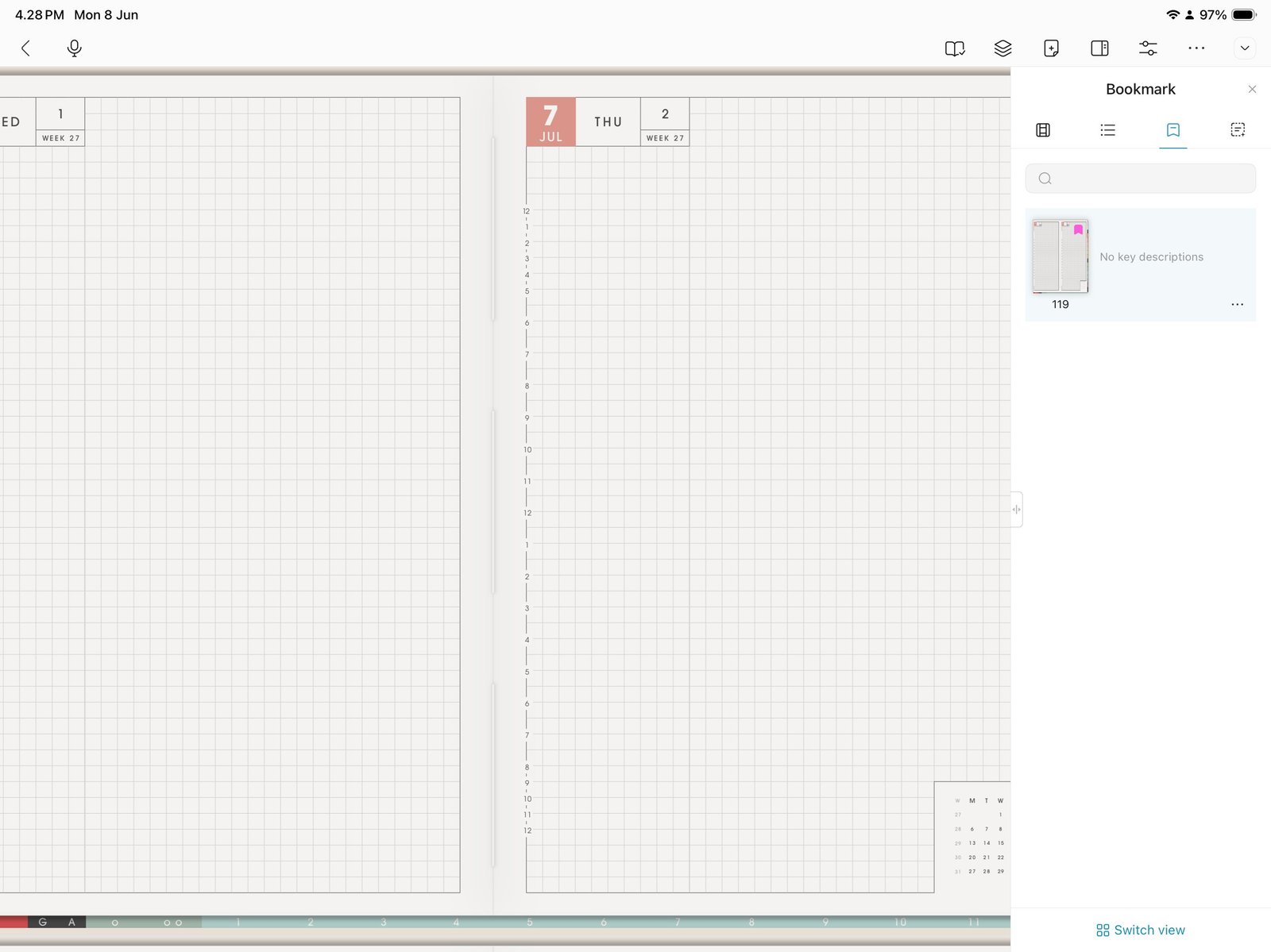Go to month tab 9 in bottom strip
Image resolution: width=1271 pixels, height=952 pixels.
click(x=825, y=922)
